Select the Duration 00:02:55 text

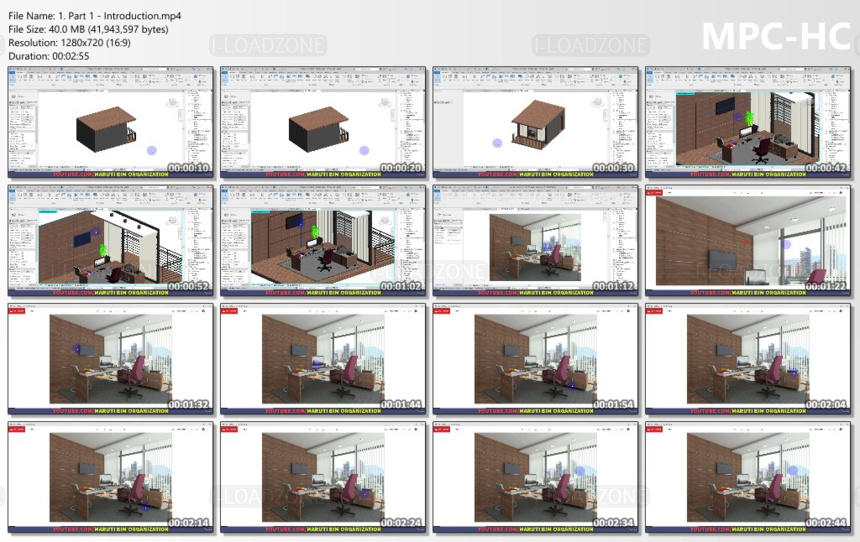pyautogui.click(x=48, y=56)
